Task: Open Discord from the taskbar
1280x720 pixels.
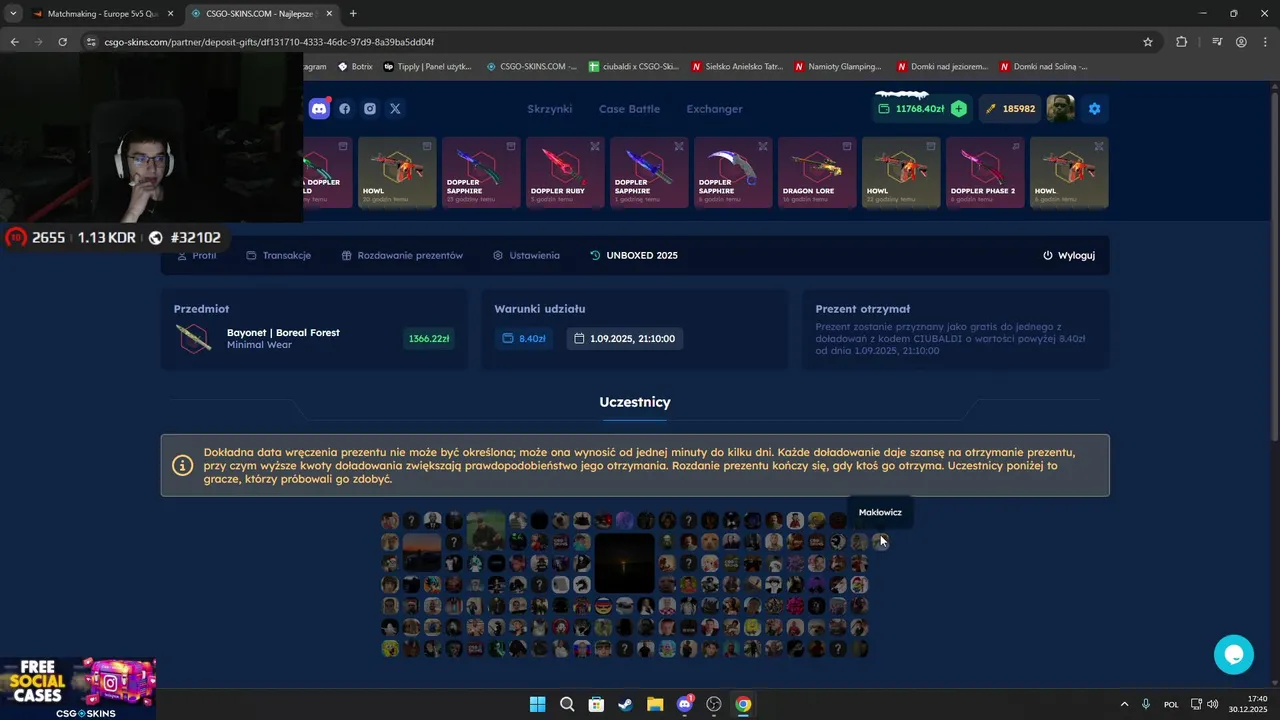Action: 685,704
